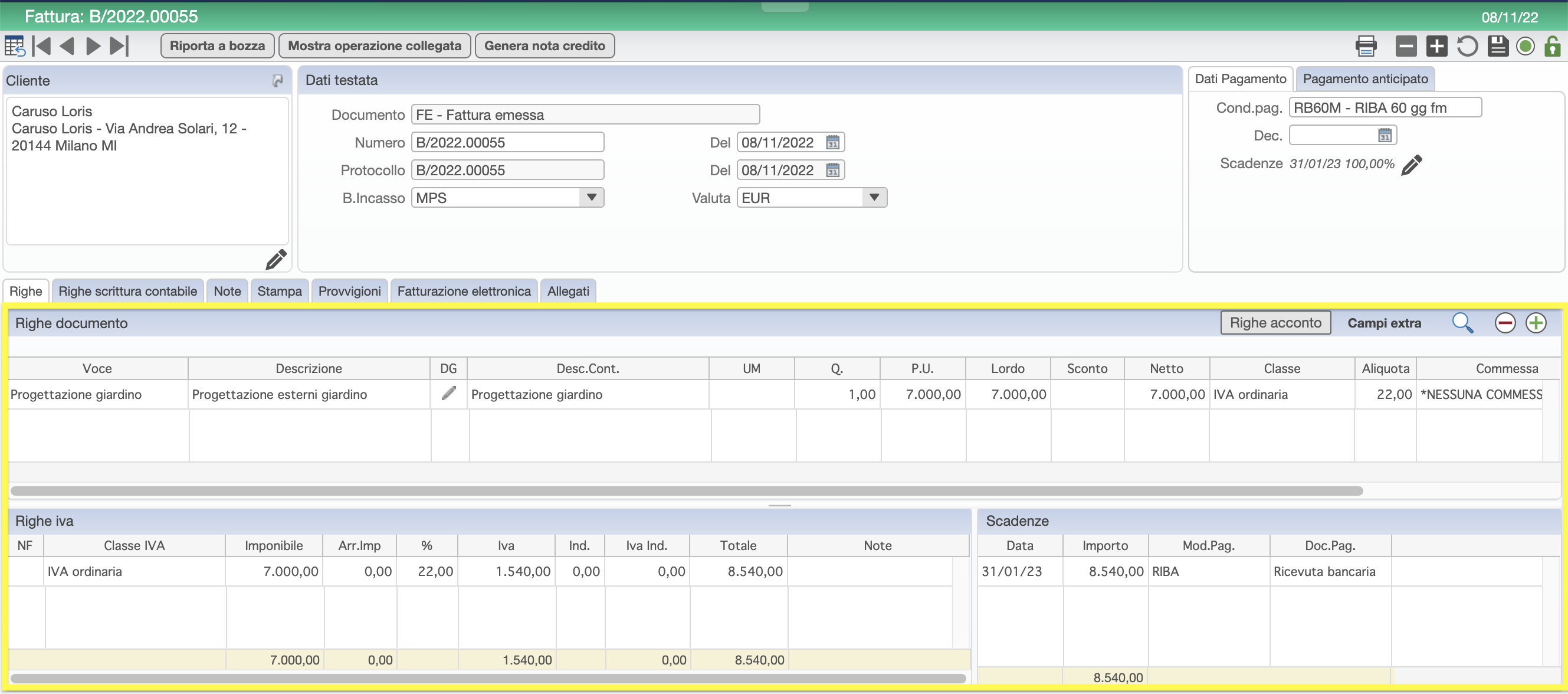
Task: Click the Numero input field
Action: (508, 142)
